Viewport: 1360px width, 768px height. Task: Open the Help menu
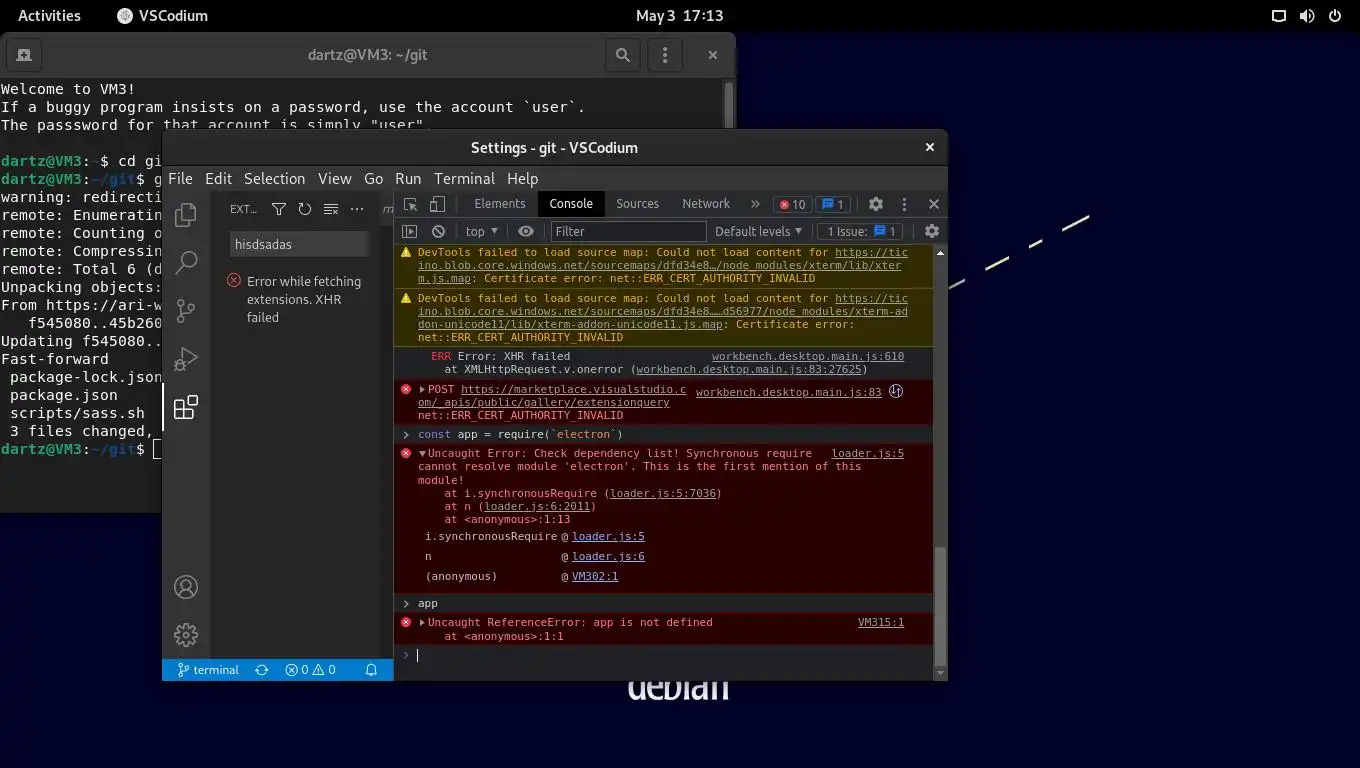click(522, 178)
